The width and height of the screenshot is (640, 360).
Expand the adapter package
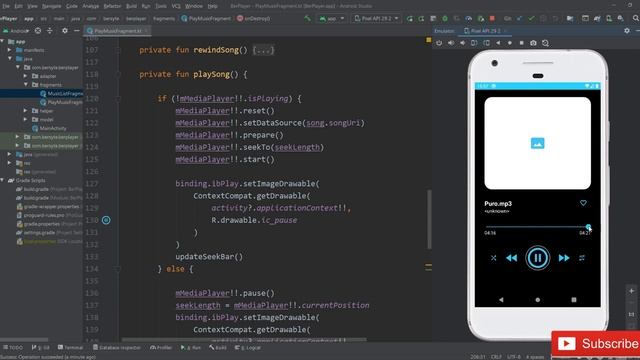click(x=26, y=76)
